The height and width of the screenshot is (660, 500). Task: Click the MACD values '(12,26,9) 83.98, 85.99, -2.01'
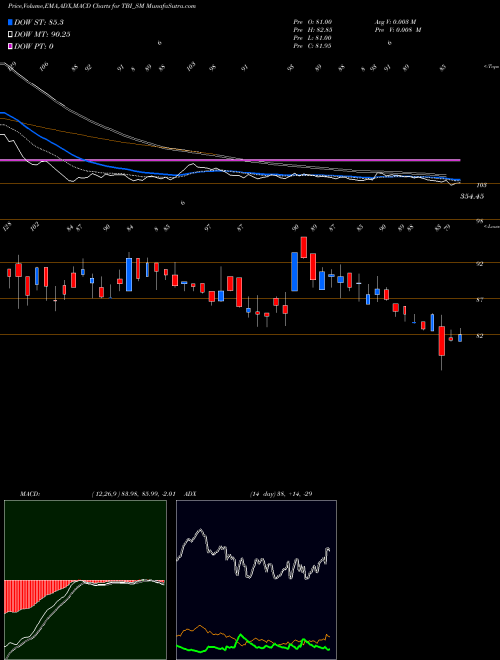click(136, 493)
